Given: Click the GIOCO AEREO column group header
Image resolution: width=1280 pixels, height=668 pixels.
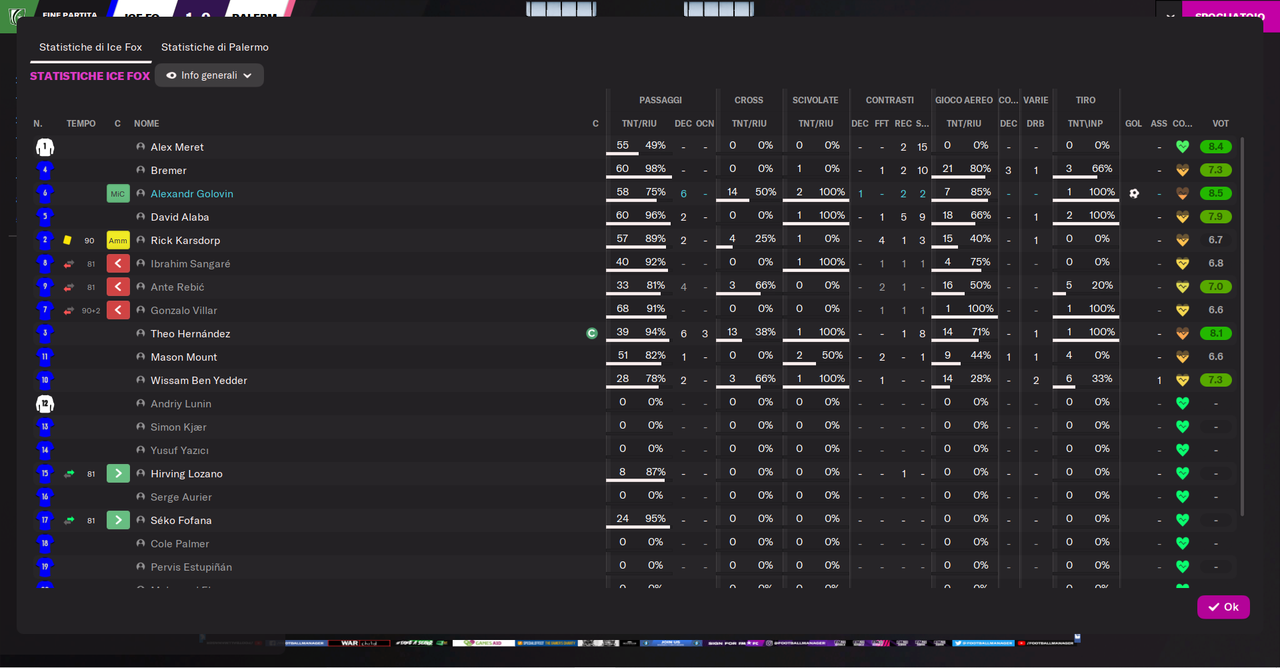Looking at the screenshot, I should point(964,100).
